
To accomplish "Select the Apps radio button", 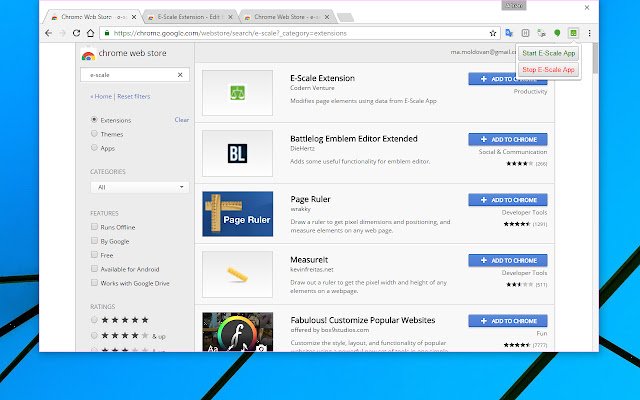I will [94, 147].
